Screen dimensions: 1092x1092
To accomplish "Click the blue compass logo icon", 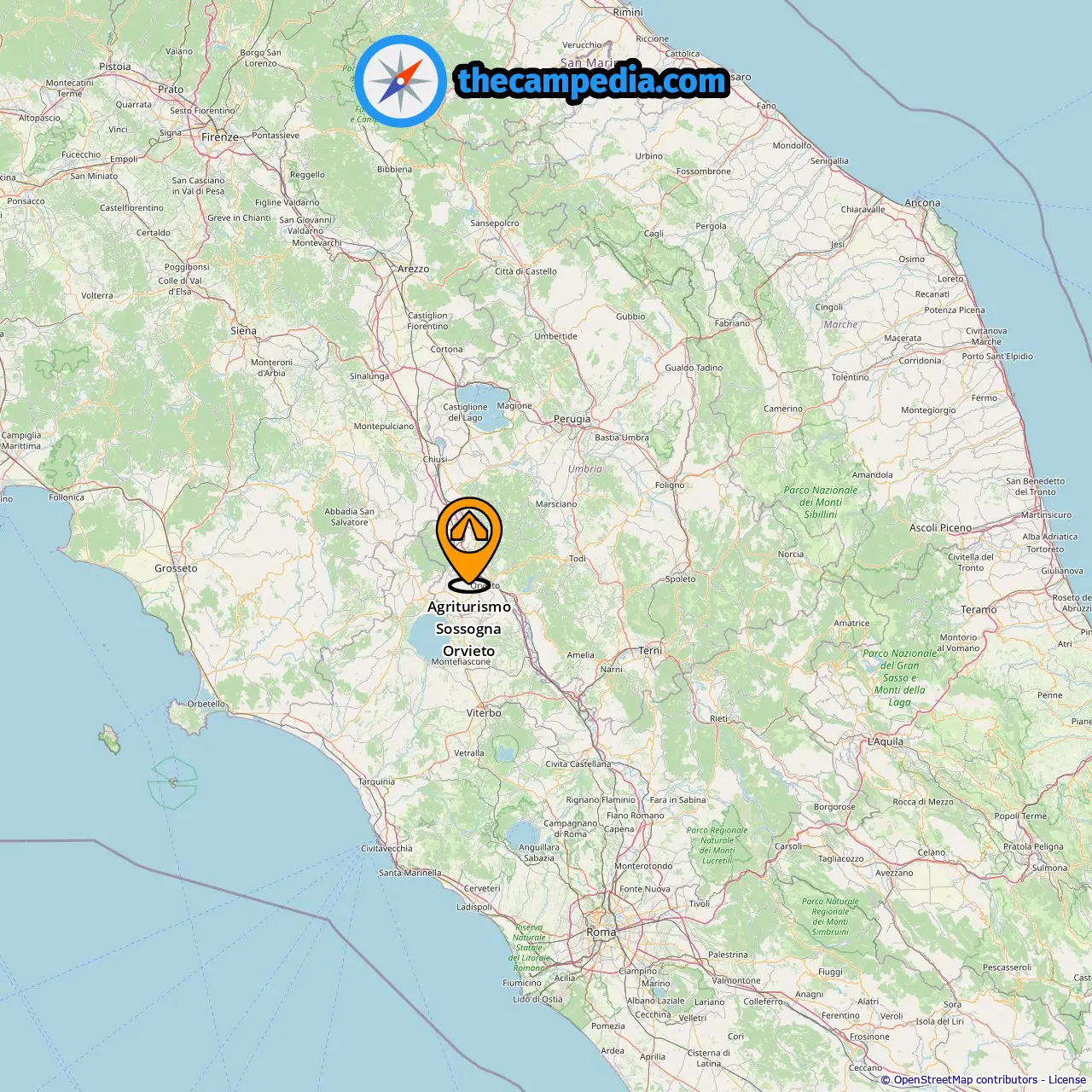I will [x=401, y=81].
